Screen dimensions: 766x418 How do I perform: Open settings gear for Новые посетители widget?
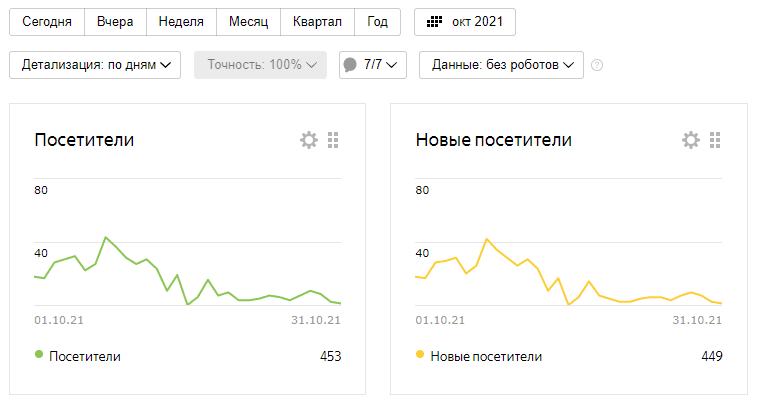coord(690,140)
